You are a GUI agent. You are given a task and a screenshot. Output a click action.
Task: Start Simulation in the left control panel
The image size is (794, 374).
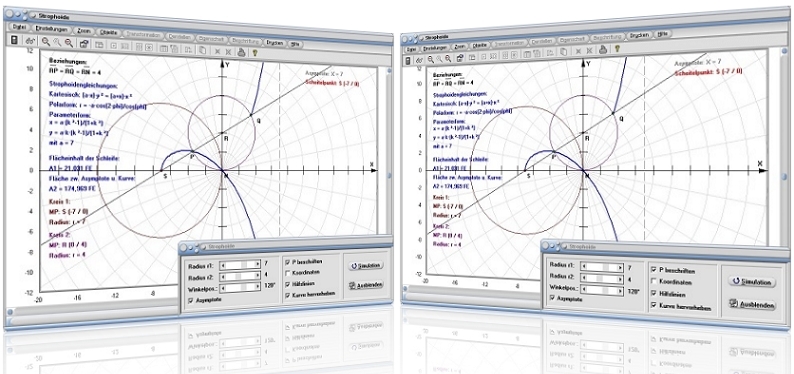pyautogui.click(x=365, y=266)
